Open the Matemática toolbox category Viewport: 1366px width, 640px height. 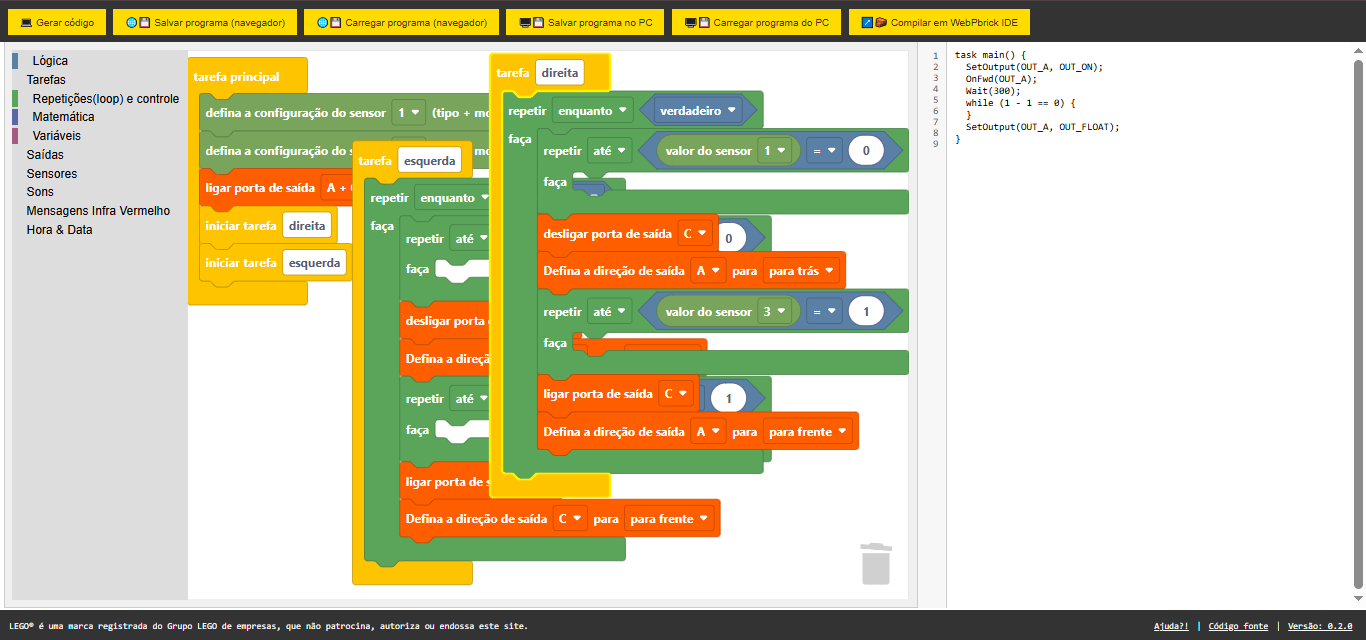63,117
